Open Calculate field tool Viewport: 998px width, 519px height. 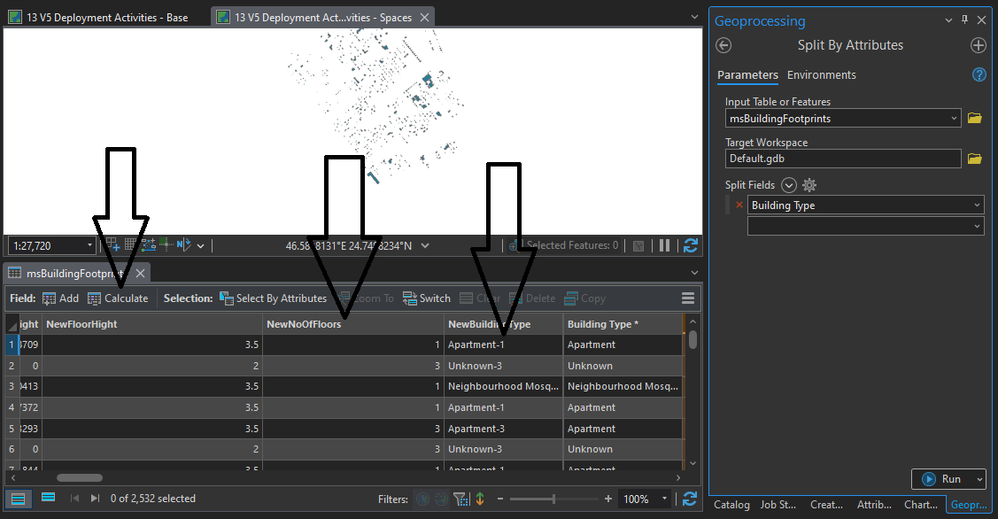[118, 298]
